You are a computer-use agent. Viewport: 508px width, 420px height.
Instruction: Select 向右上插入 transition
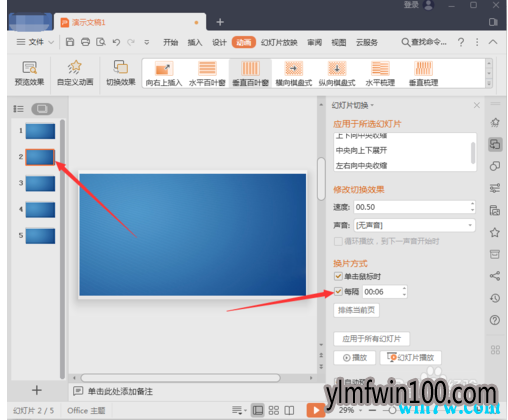pyautogui.click(x=164, y=74)
